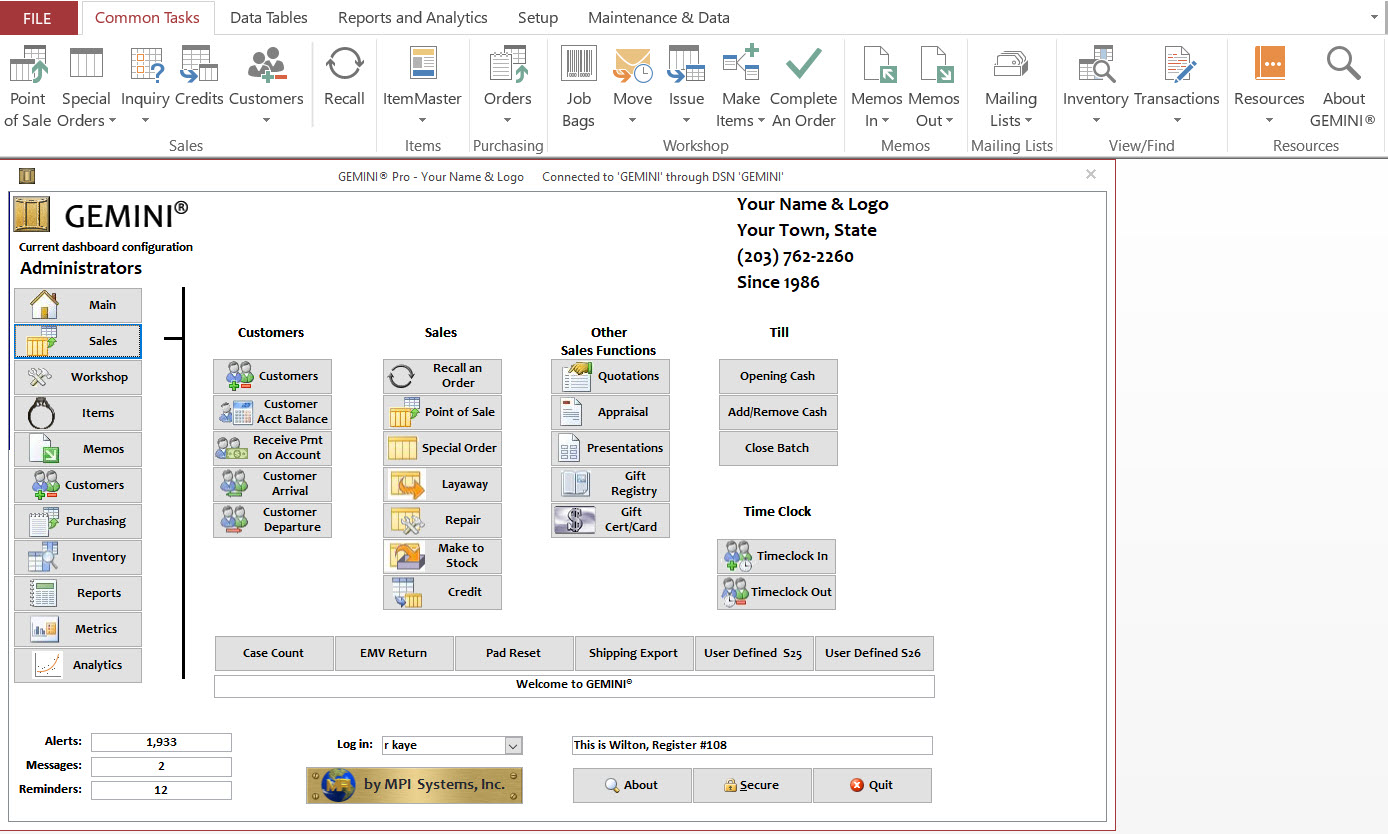Viewport: 1388px width, 834px height.
Task: Click the Alerts count field
Action: click(161, 742)
